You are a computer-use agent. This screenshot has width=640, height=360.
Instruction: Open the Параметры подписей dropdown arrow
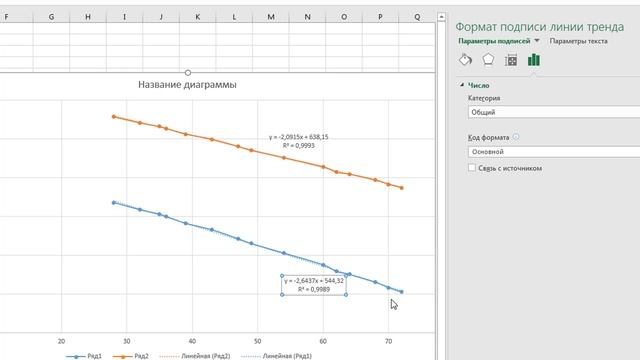[x=537, y=41]
